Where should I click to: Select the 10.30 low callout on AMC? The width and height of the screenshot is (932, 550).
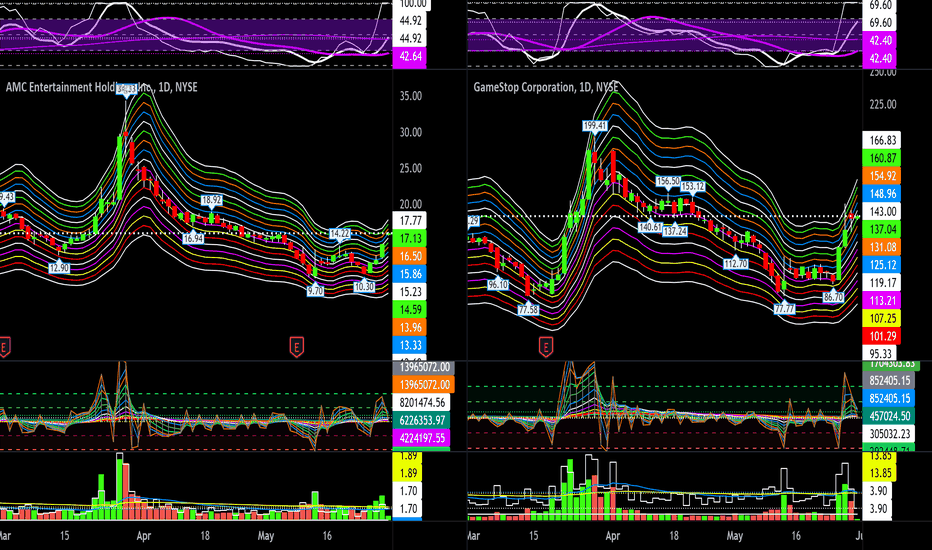coord(364,286)
